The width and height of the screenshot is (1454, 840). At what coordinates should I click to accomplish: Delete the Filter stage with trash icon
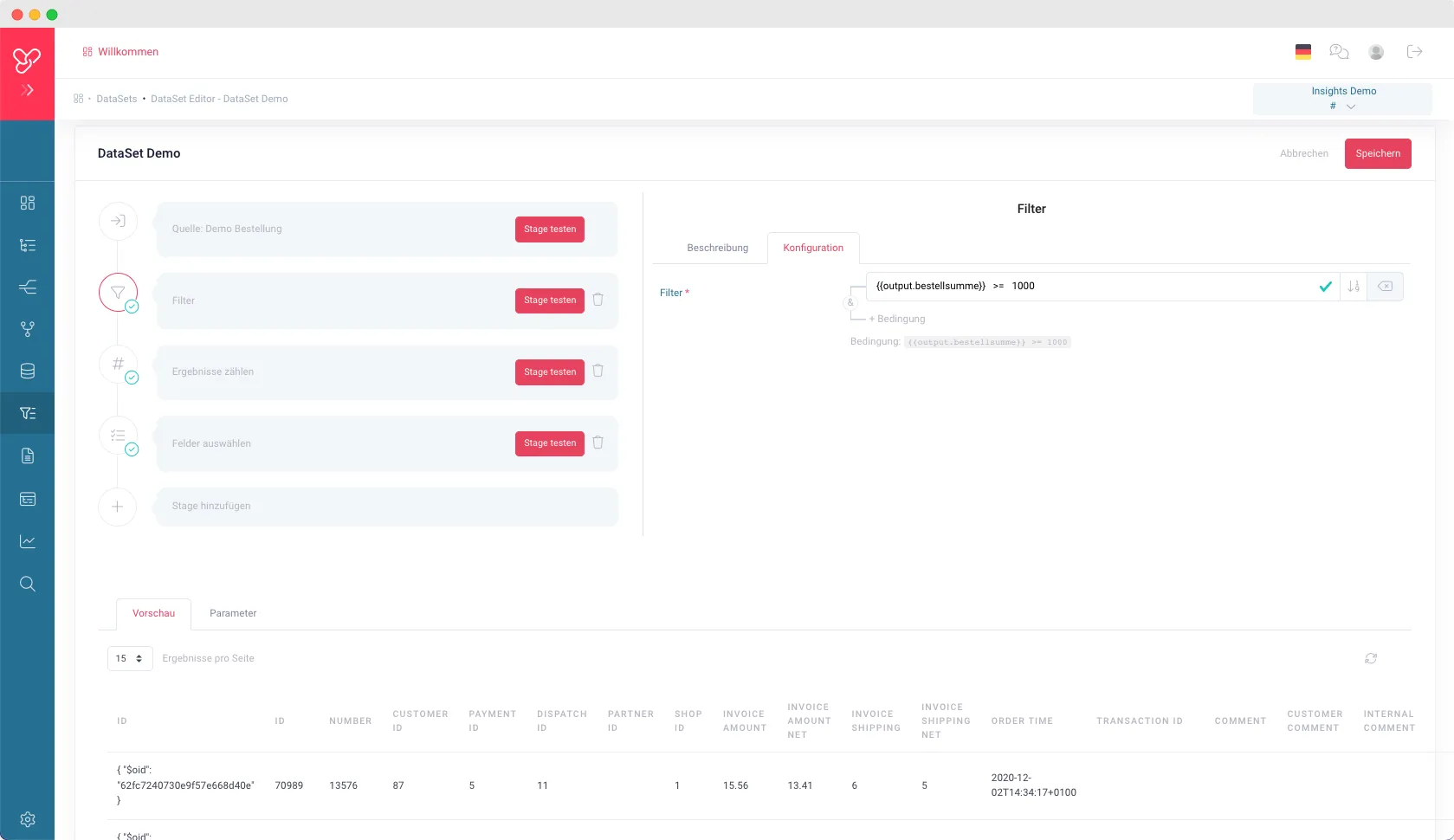coord(598,300)
